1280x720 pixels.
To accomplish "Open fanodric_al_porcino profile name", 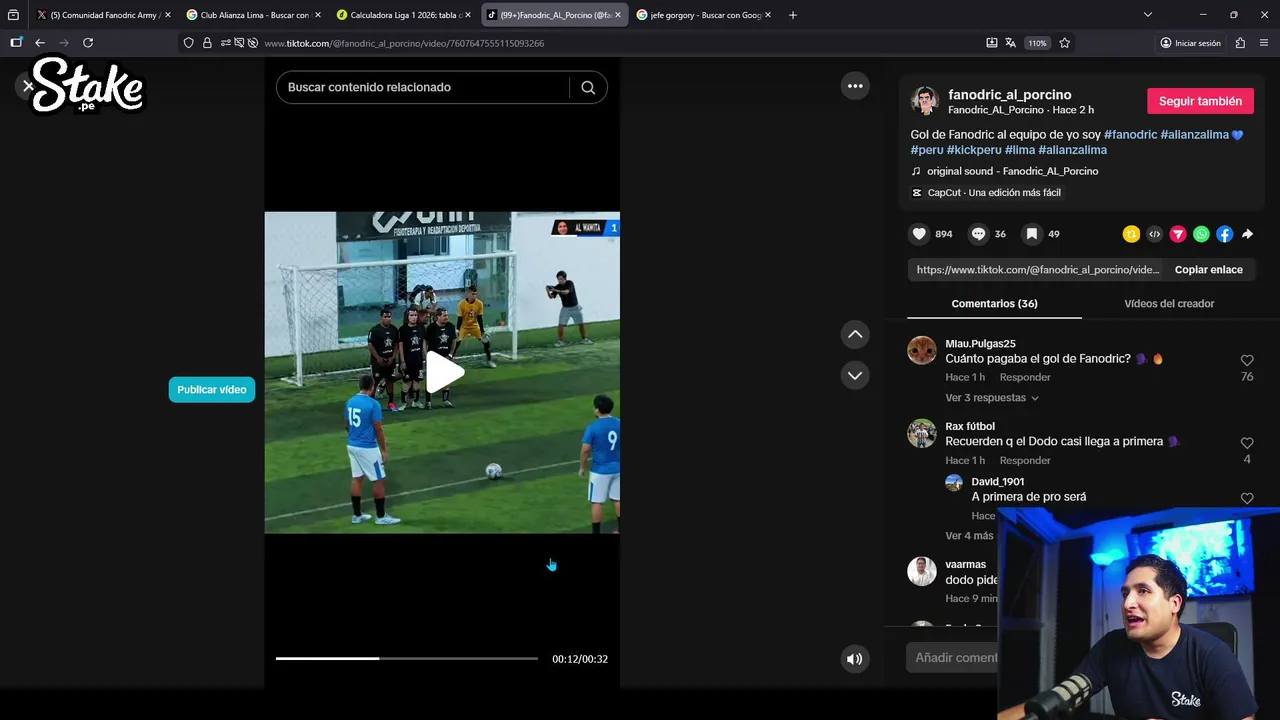I will tap(1009, 94).
